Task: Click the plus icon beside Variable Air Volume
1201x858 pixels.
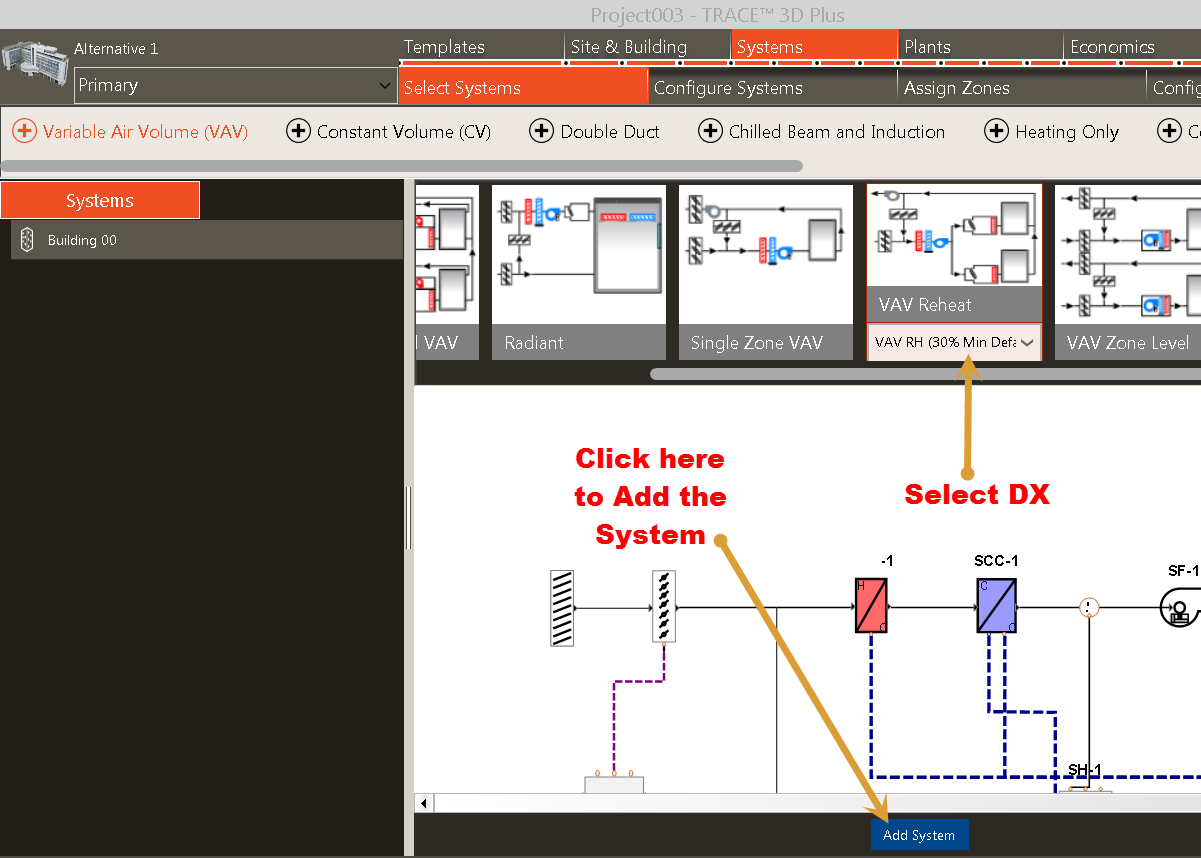Action: (24, 131)
